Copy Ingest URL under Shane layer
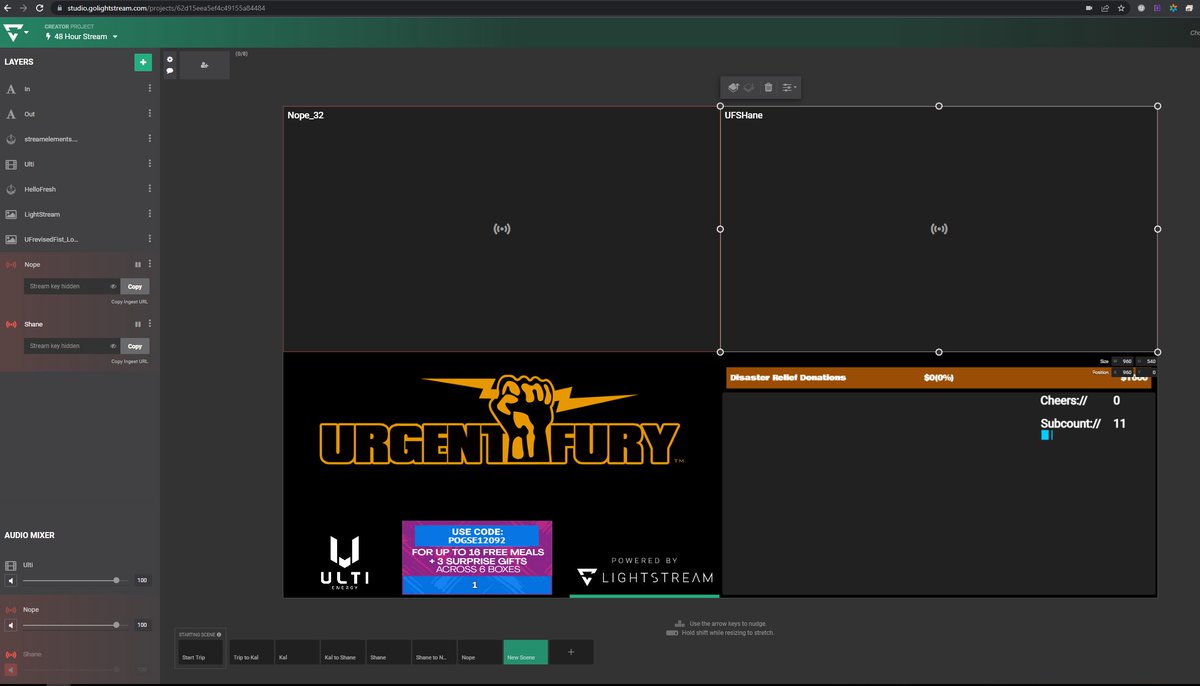This screenshot has height=686, width=1200. (x=129, y=361)
